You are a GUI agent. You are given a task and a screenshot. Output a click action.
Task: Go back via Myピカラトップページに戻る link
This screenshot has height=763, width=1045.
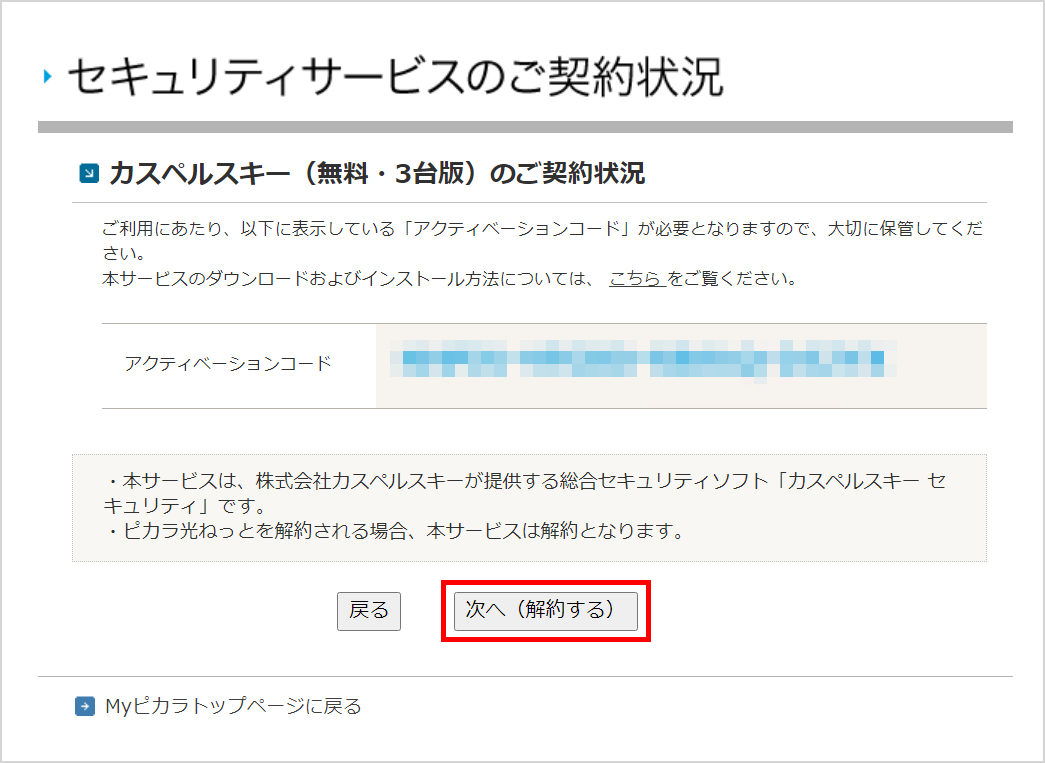point(233,706)
